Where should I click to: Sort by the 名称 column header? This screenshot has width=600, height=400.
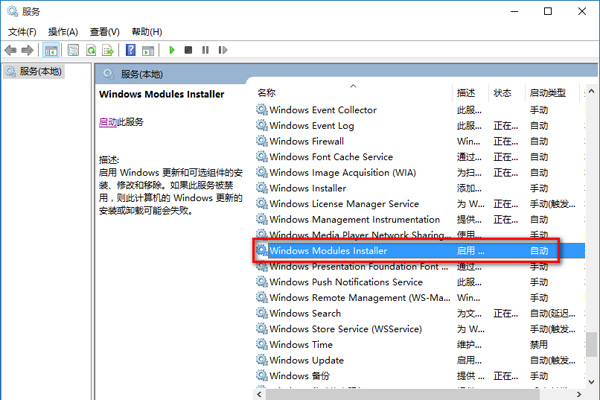click(267, 92)
